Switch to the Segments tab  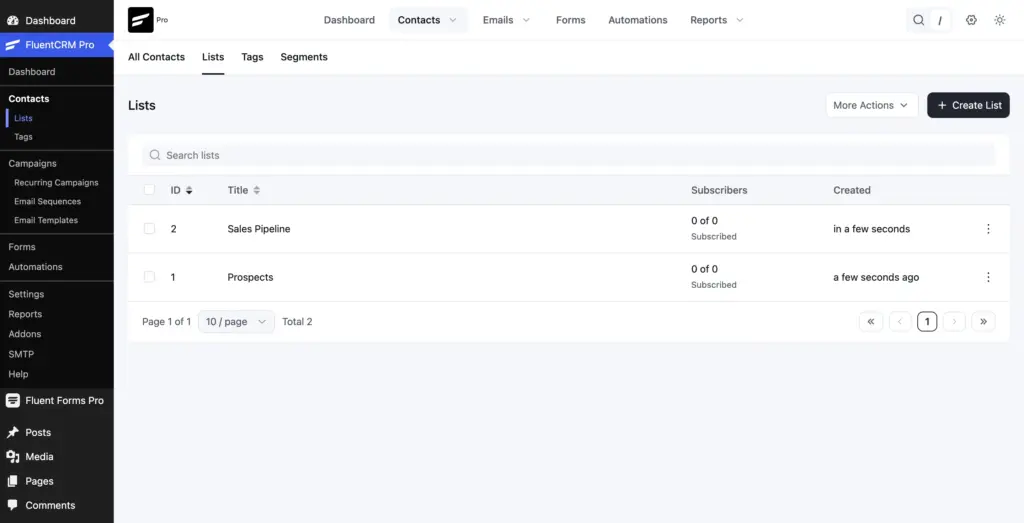(304, 57)
